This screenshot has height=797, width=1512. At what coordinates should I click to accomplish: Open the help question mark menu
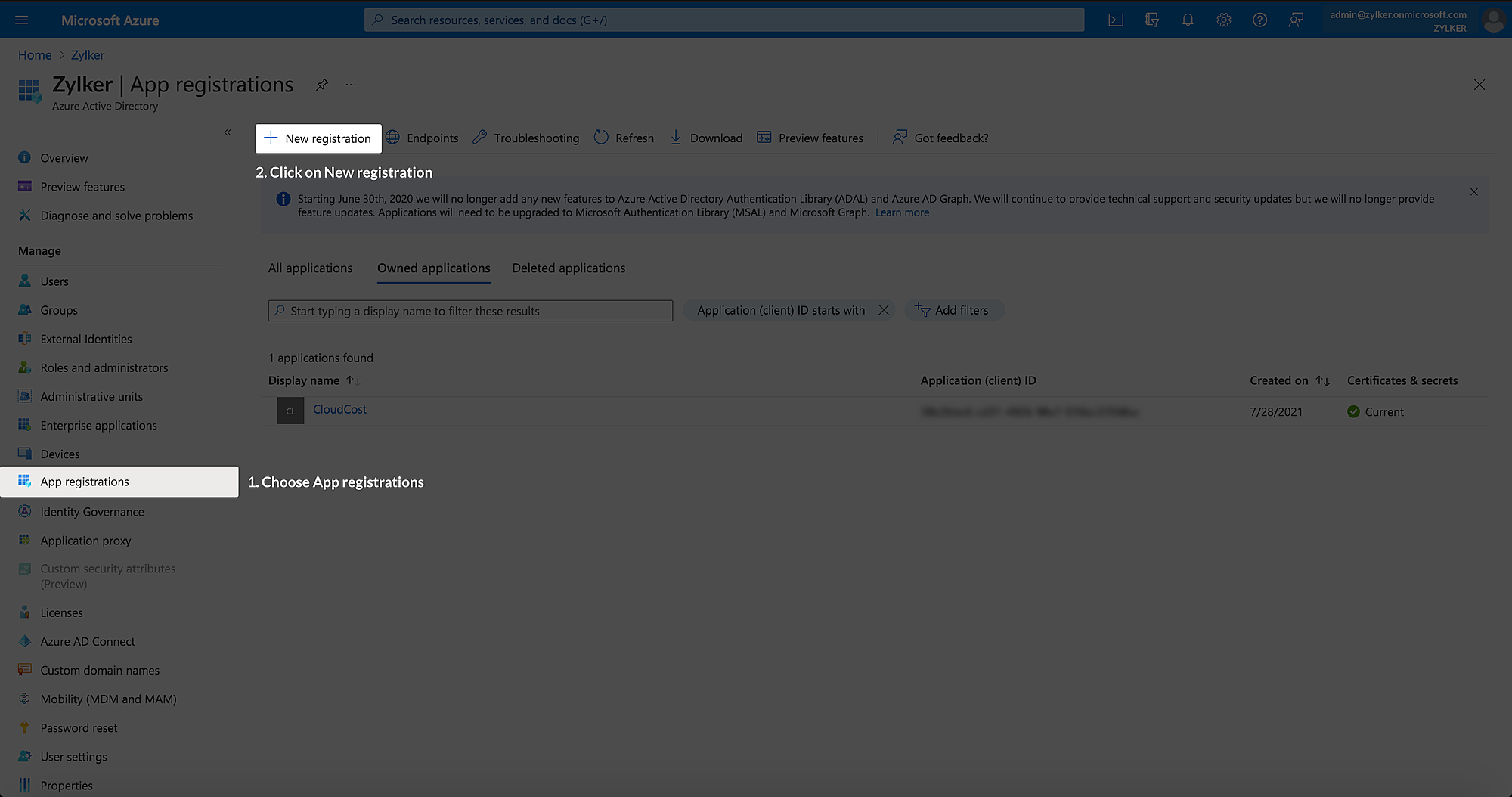point(1259,20)
